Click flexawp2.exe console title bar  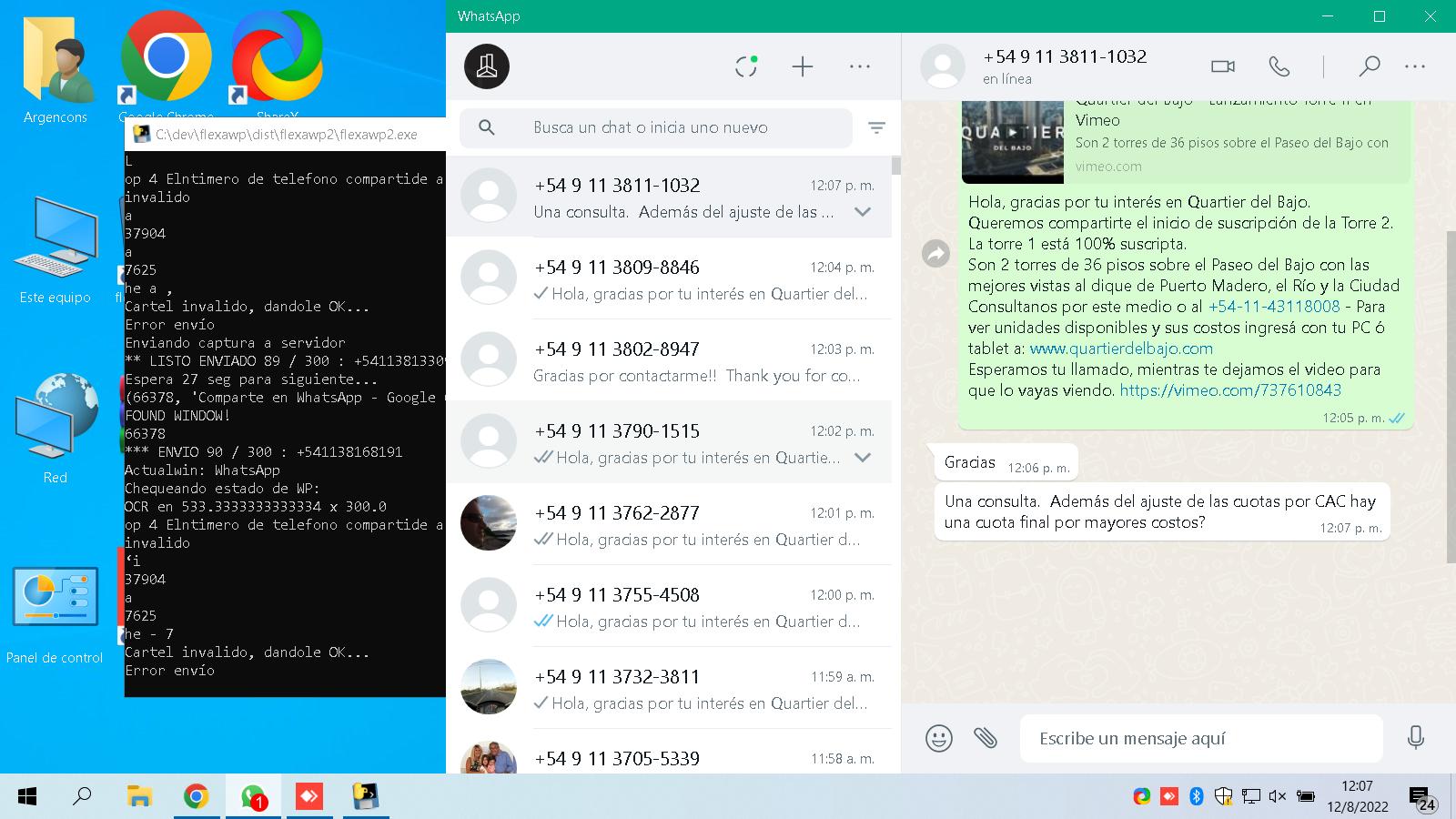tap(286, 135)
